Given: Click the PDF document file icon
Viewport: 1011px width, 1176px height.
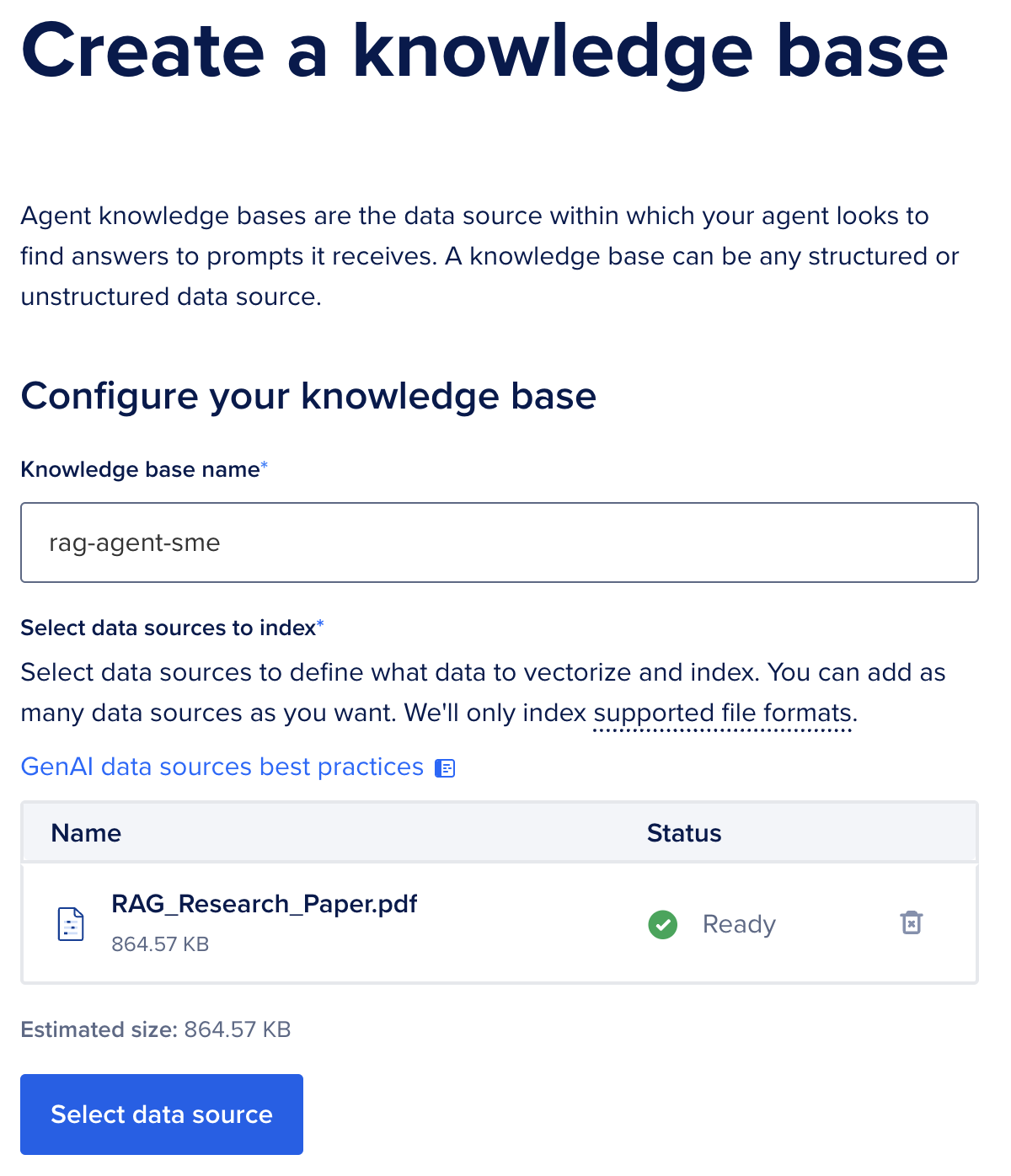Looking at the screenshot, I should pyautogui.click(x=71, y=924).
